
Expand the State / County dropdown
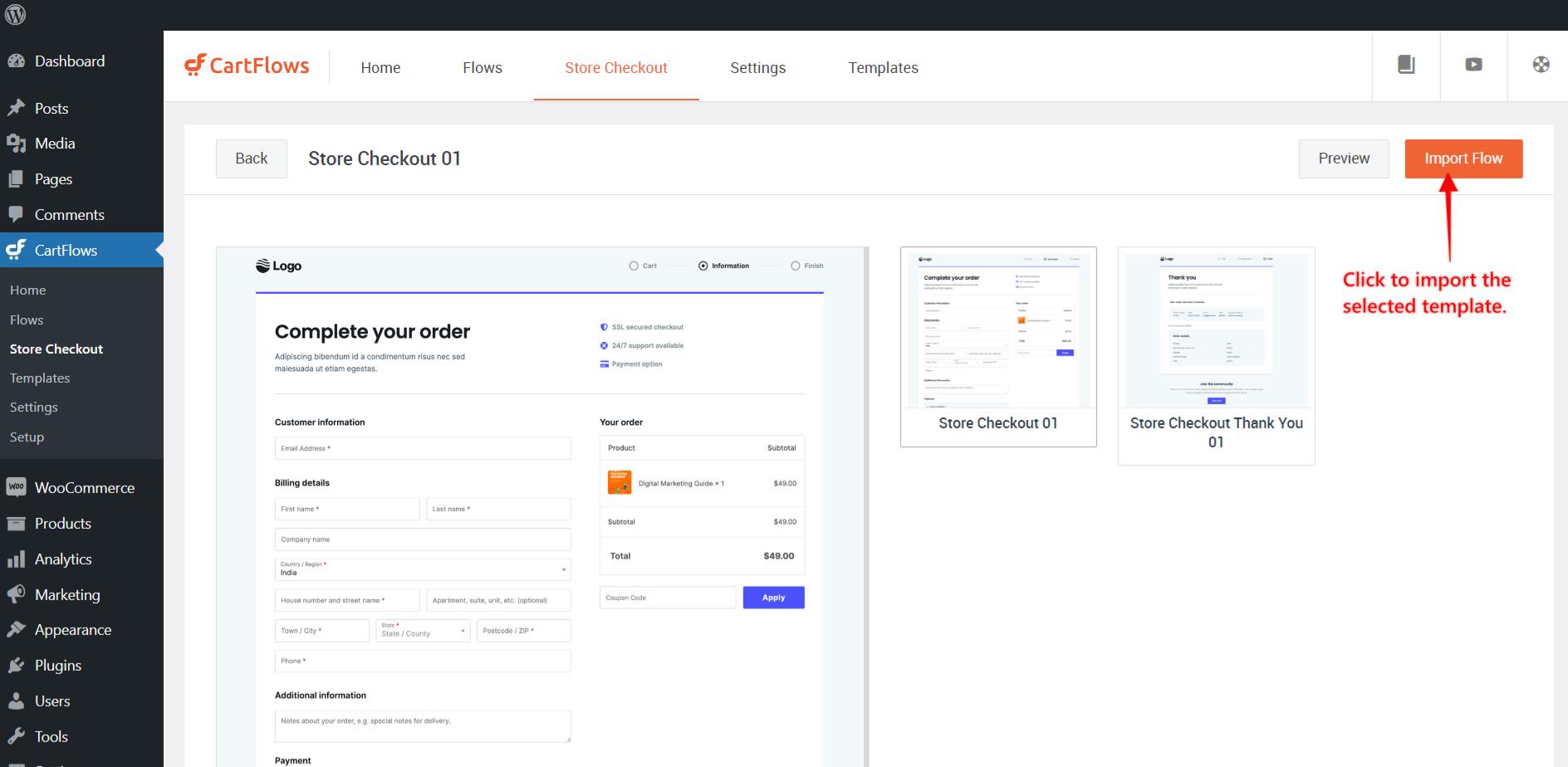pos(423,631)
